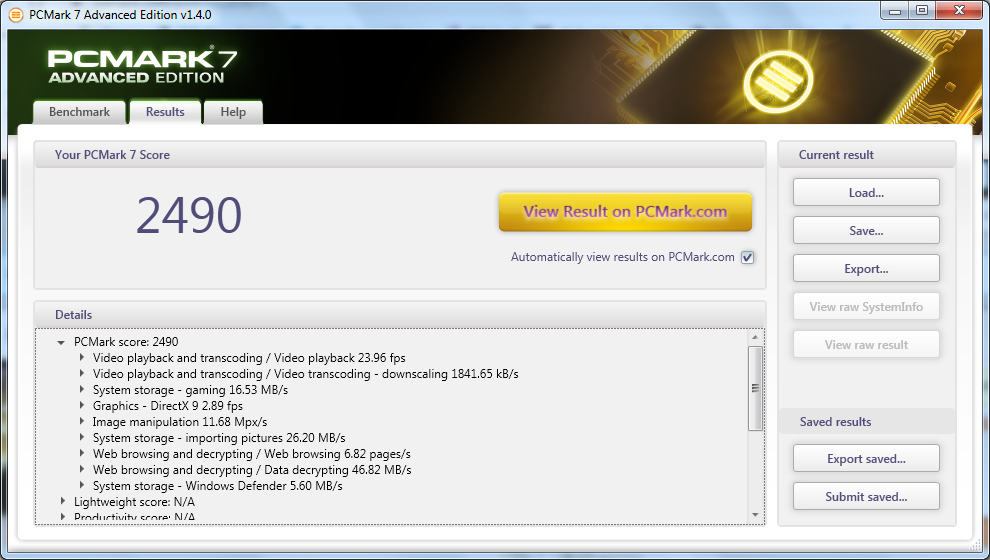Expand System storage - Windows Defender arrow
This screenshot has width=990, height=560.
82,486
